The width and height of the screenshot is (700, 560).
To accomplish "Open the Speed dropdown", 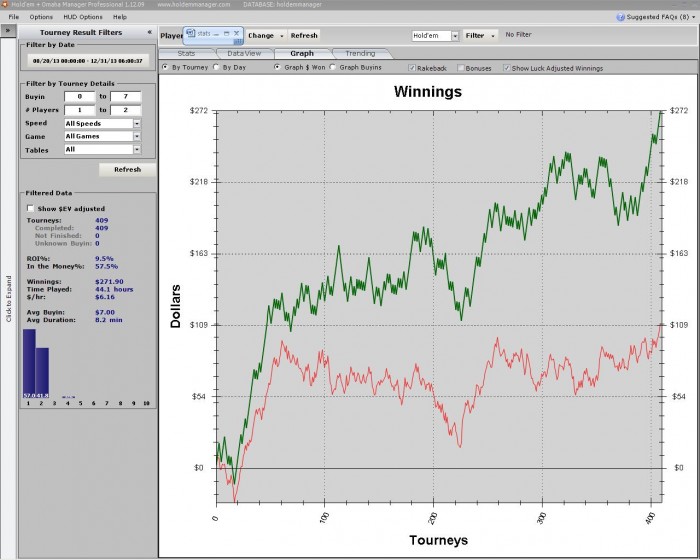I will (137, 123).
